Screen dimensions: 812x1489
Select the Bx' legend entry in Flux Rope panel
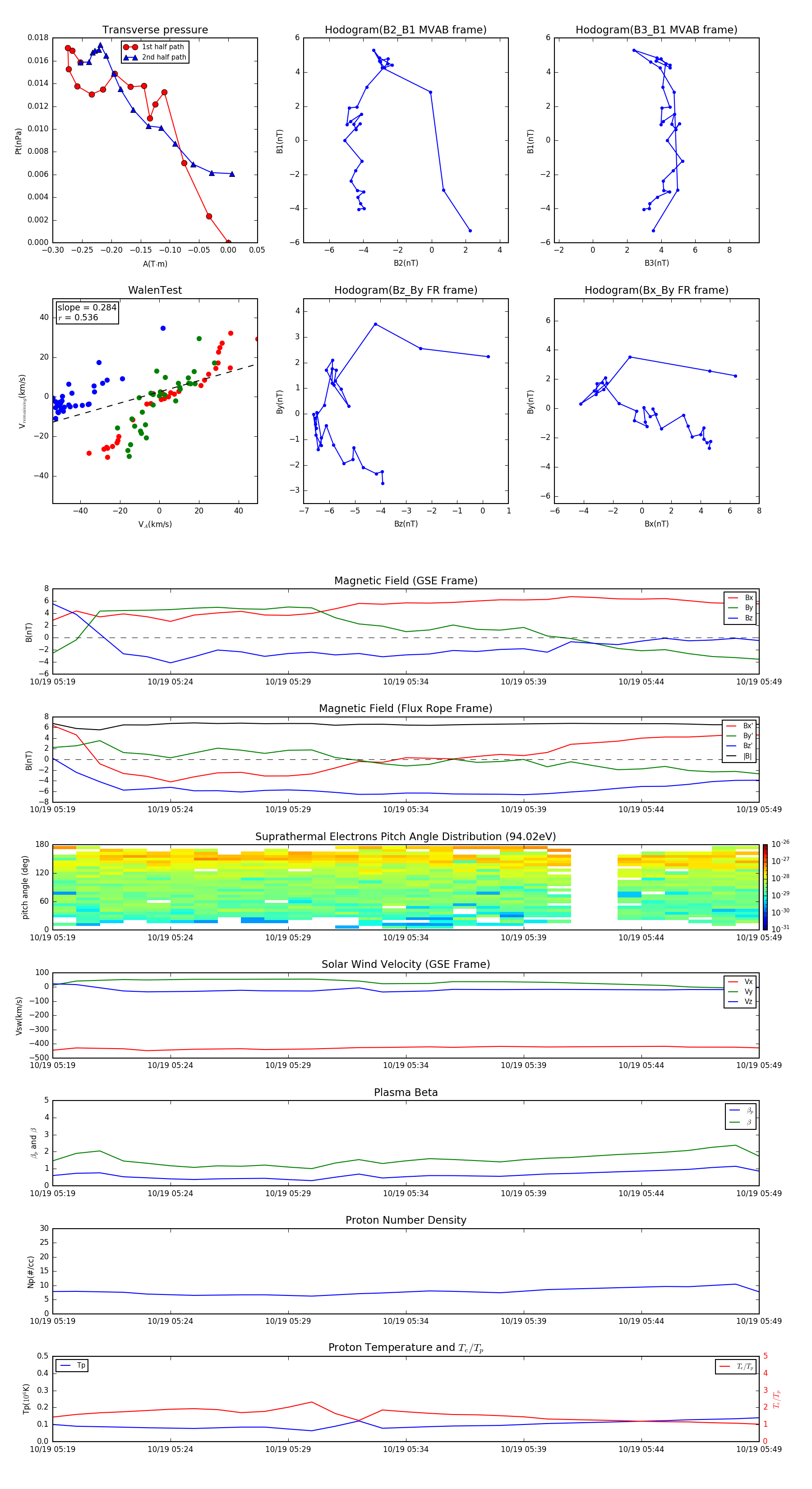740,726
